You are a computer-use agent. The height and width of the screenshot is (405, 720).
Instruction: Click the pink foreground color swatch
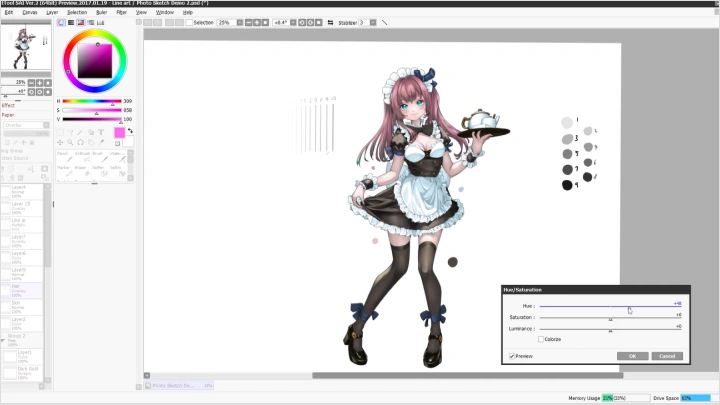119,133
